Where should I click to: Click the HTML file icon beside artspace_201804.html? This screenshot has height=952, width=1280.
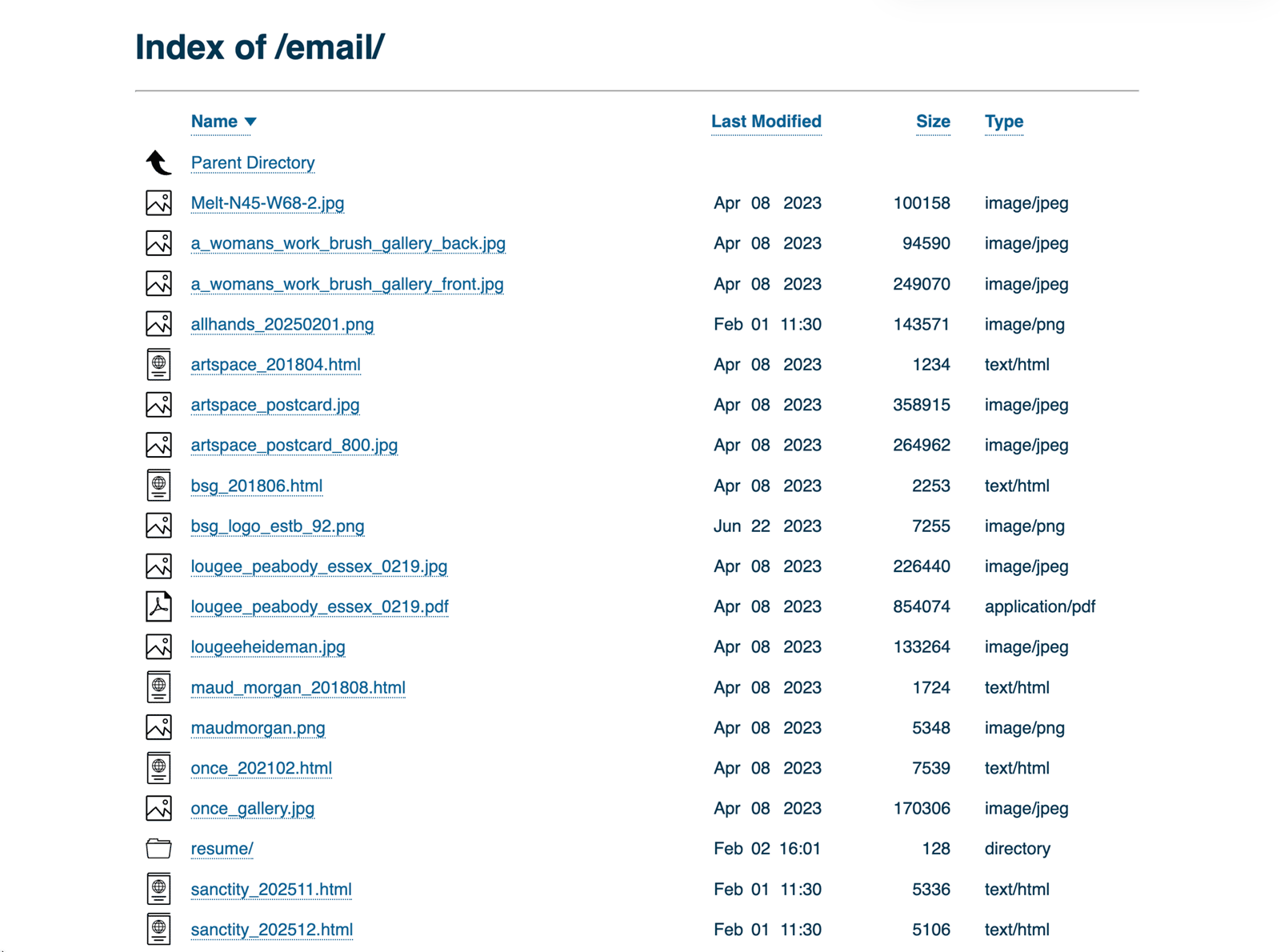158,364
